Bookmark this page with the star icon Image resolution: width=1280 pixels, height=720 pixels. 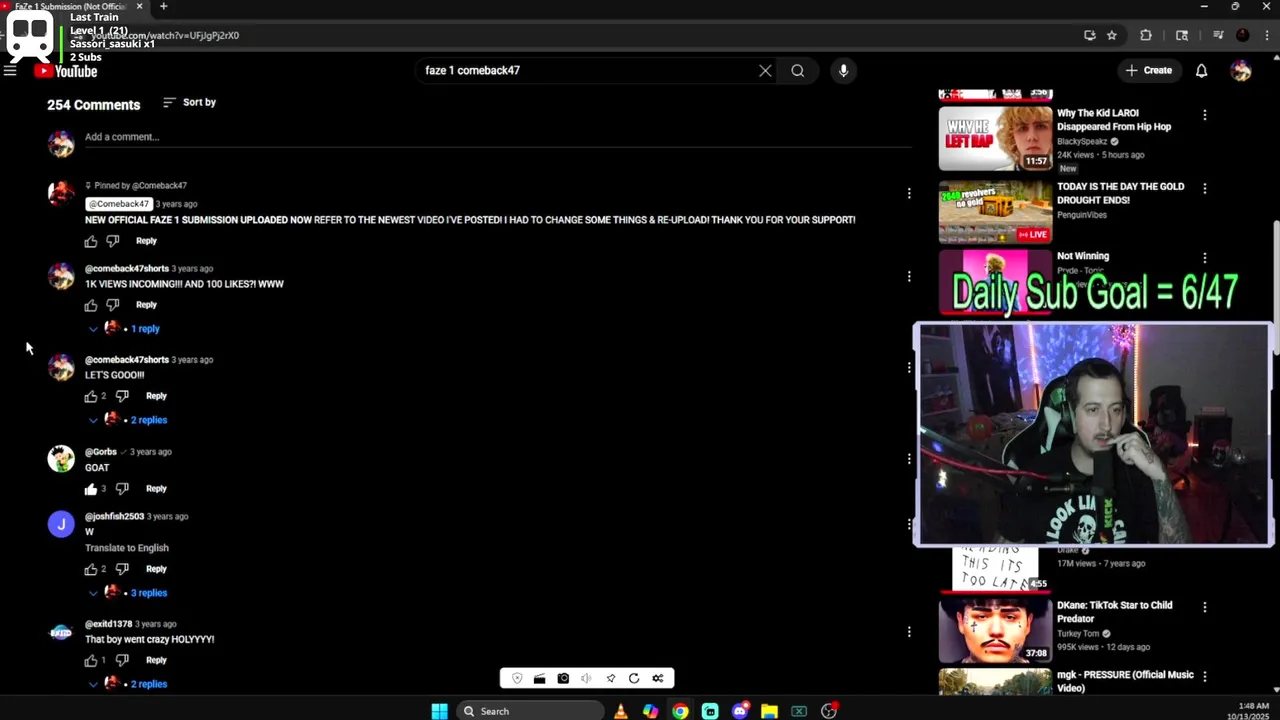[x=1111, y=35]
